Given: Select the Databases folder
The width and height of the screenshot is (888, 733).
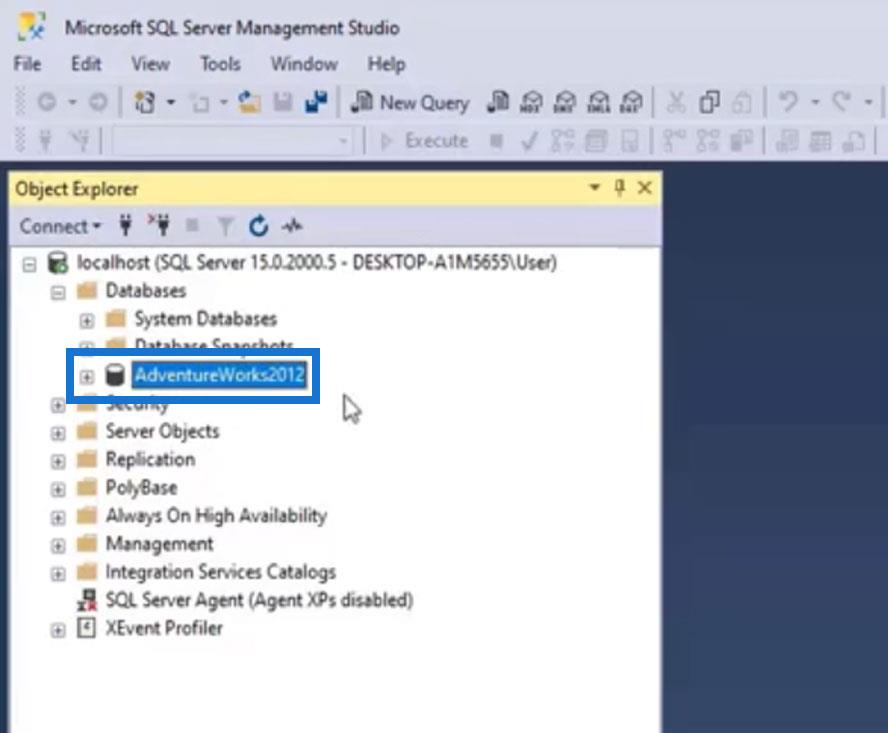Looking at the screenshot, I should tap(146, 291).
